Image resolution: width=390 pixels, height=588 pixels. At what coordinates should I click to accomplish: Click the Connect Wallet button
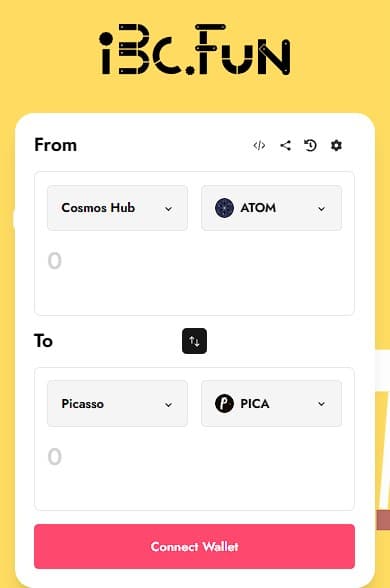(x=194, y=546)
